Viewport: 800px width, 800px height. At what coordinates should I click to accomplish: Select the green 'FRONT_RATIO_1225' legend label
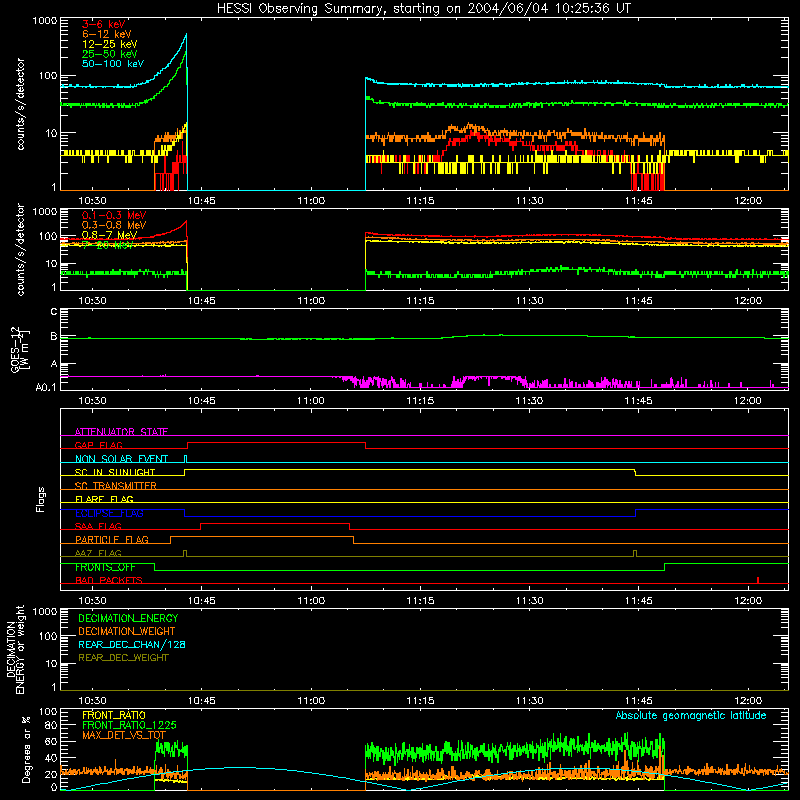coord(129,725)
